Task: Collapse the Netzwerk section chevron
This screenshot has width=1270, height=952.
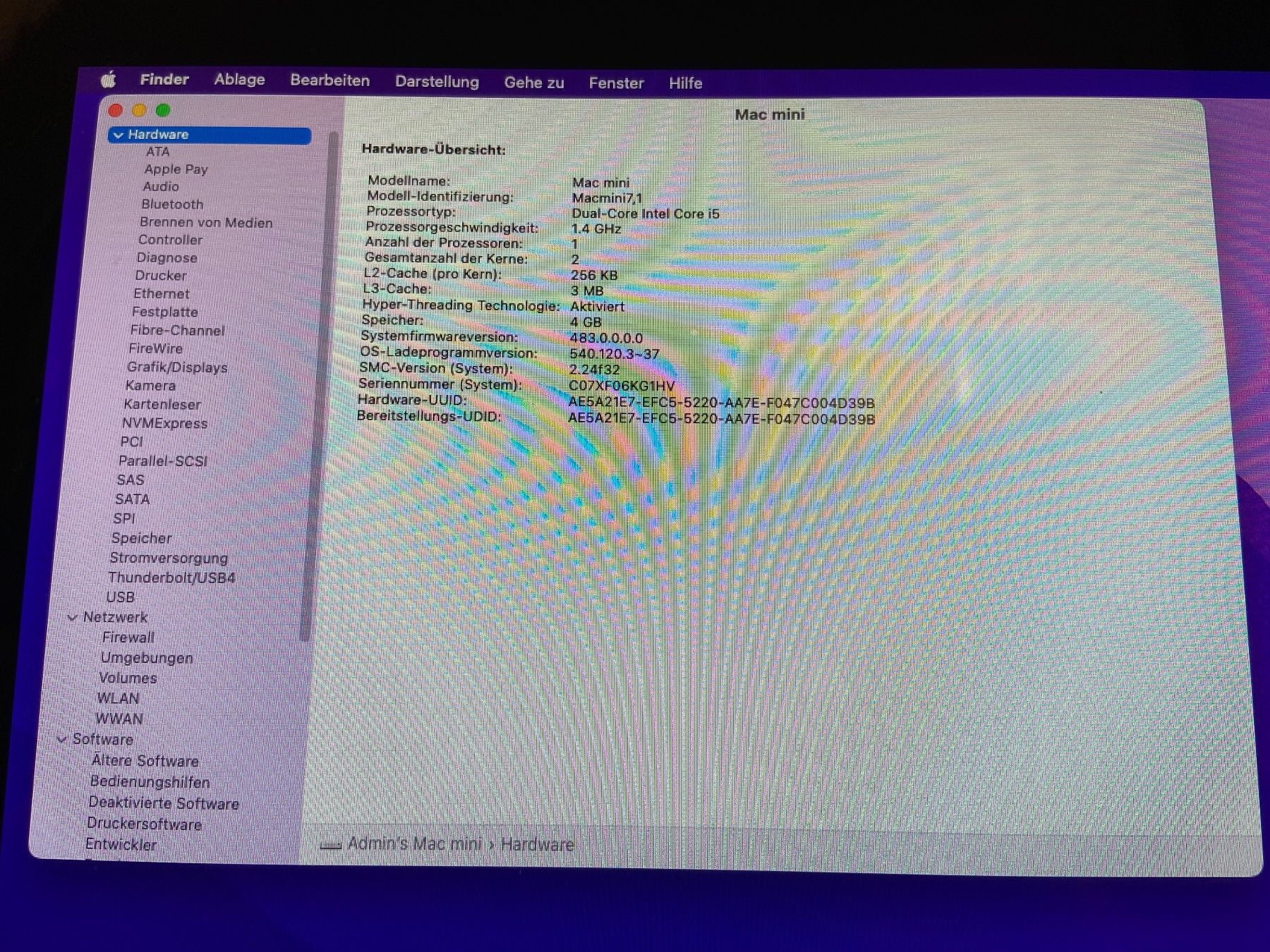Action: point(72,618)
